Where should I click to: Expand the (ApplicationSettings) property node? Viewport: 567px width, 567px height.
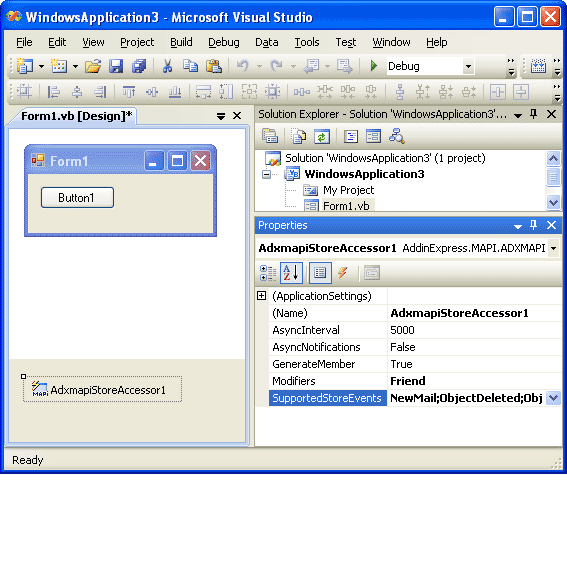point(261,296)
